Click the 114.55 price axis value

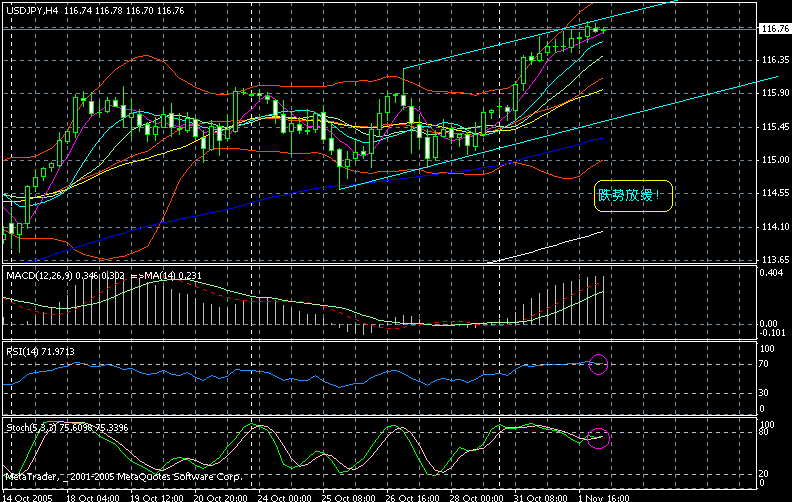click(x=775, y=193)
